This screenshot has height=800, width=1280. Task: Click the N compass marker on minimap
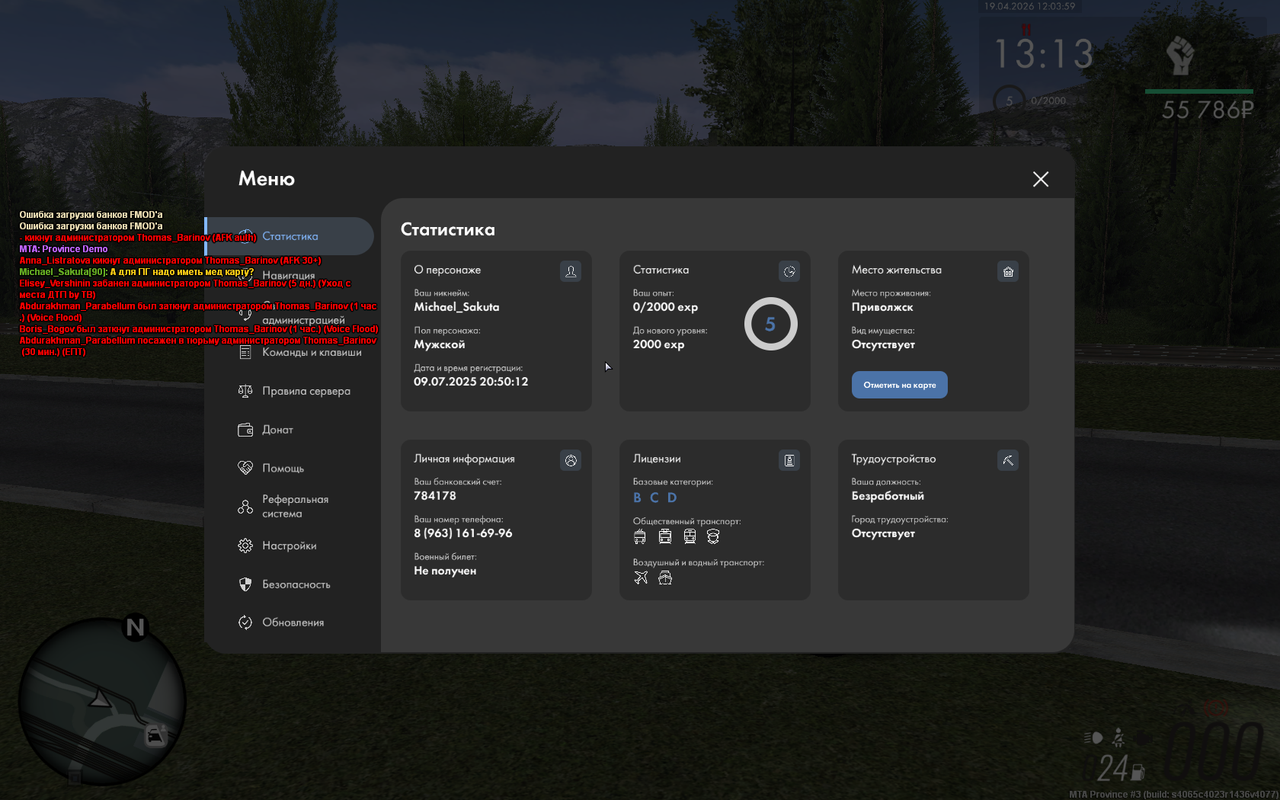click(135, 628)
